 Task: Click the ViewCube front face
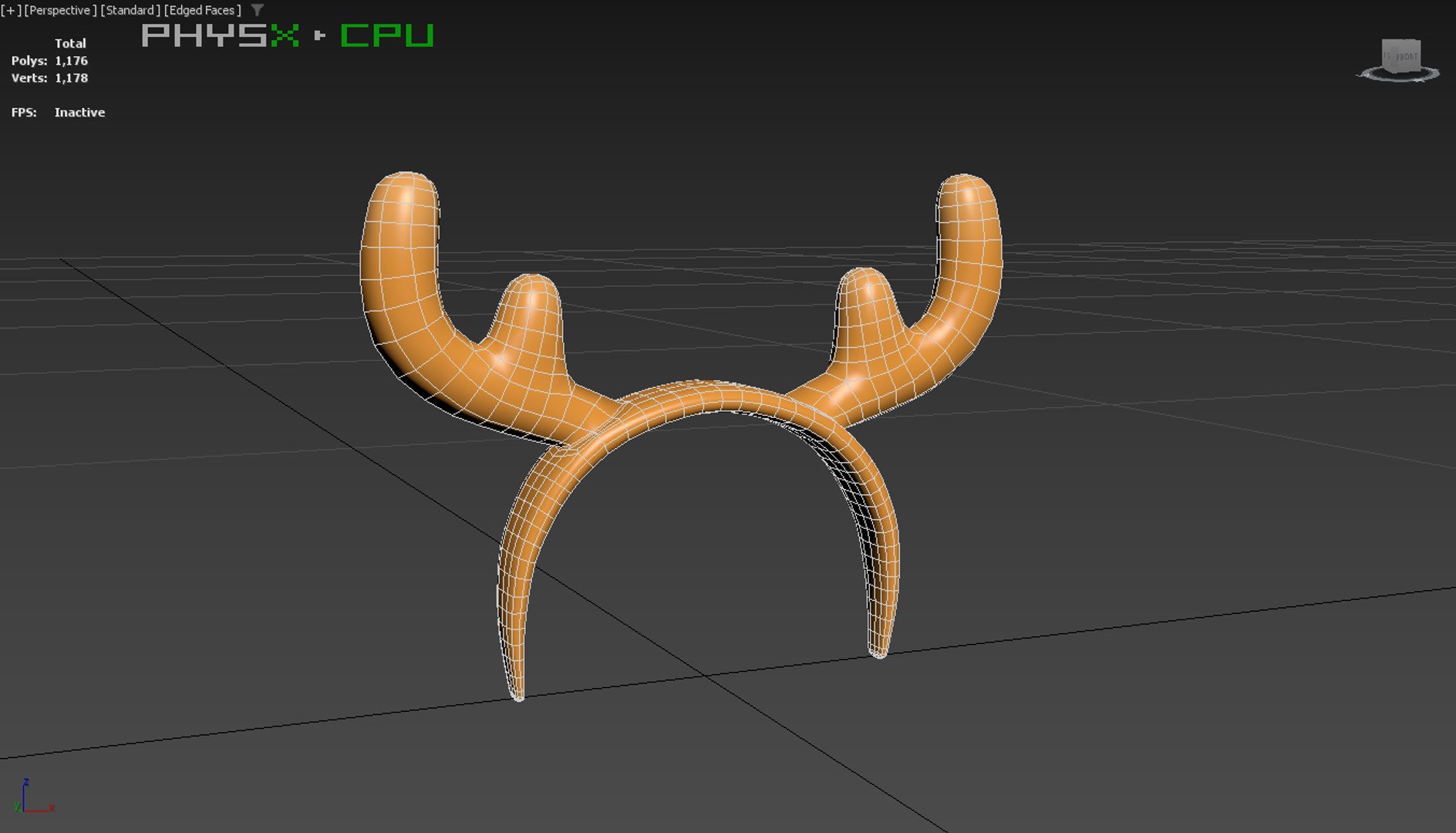tap(1407, 56)
